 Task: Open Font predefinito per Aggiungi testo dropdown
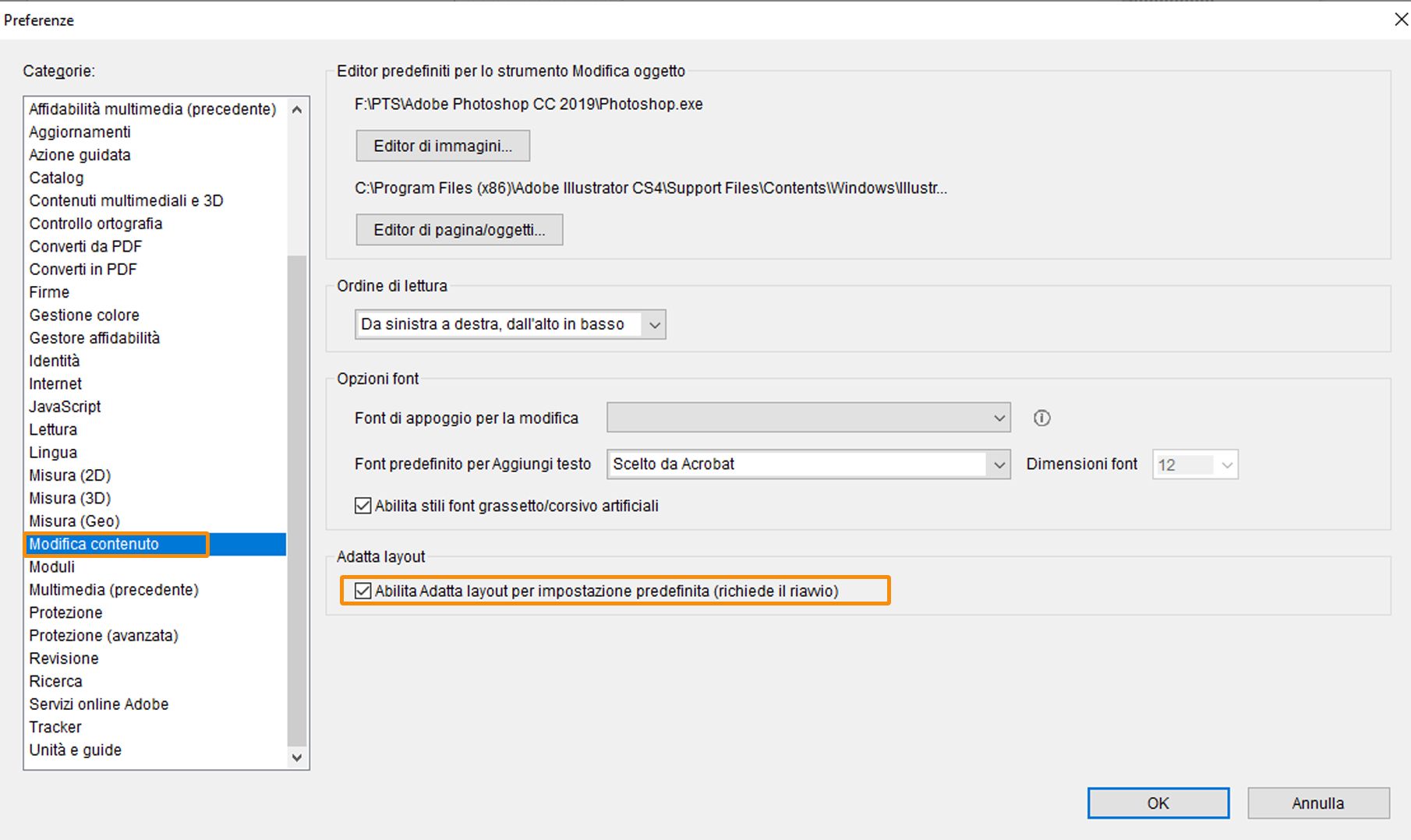click(808, 464)
